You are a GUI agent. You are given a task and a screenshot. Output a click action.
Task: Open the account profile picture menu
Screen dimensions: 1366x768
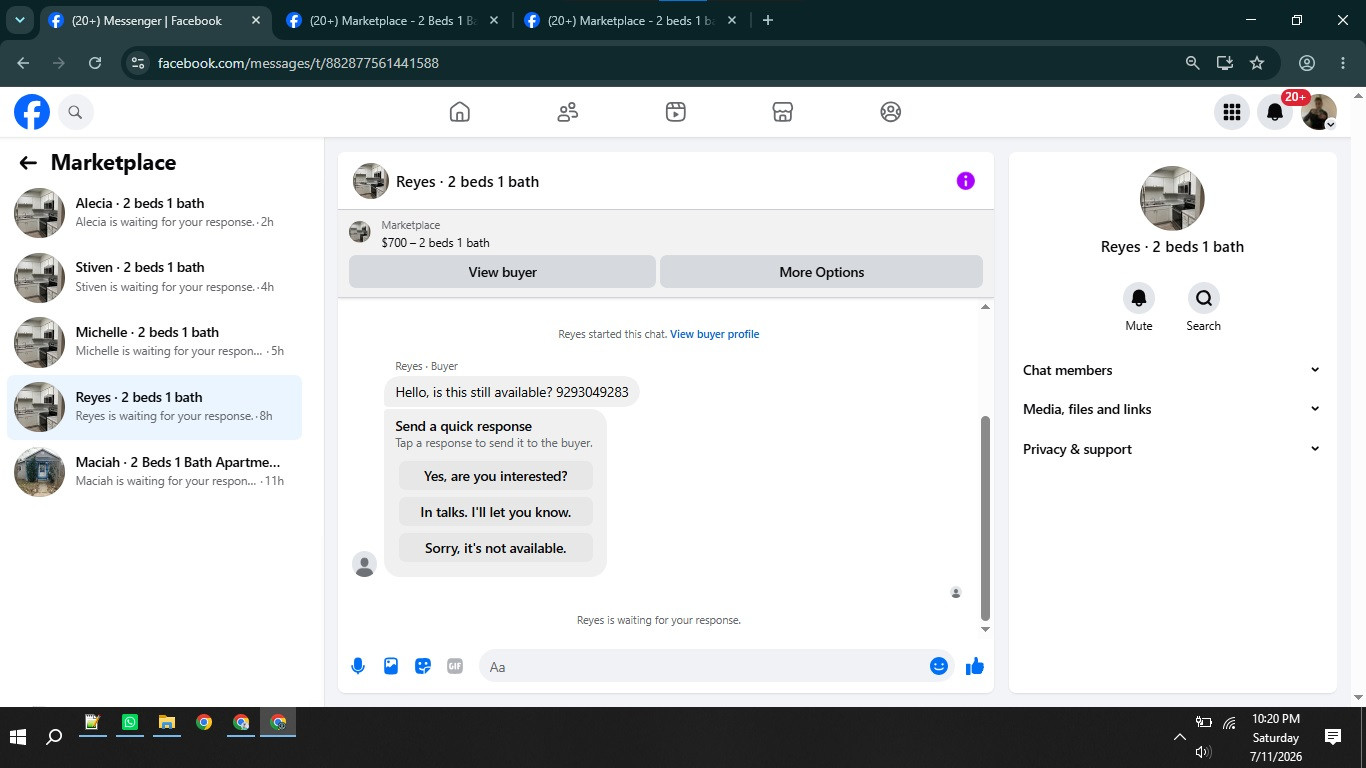coord(1319,112)
